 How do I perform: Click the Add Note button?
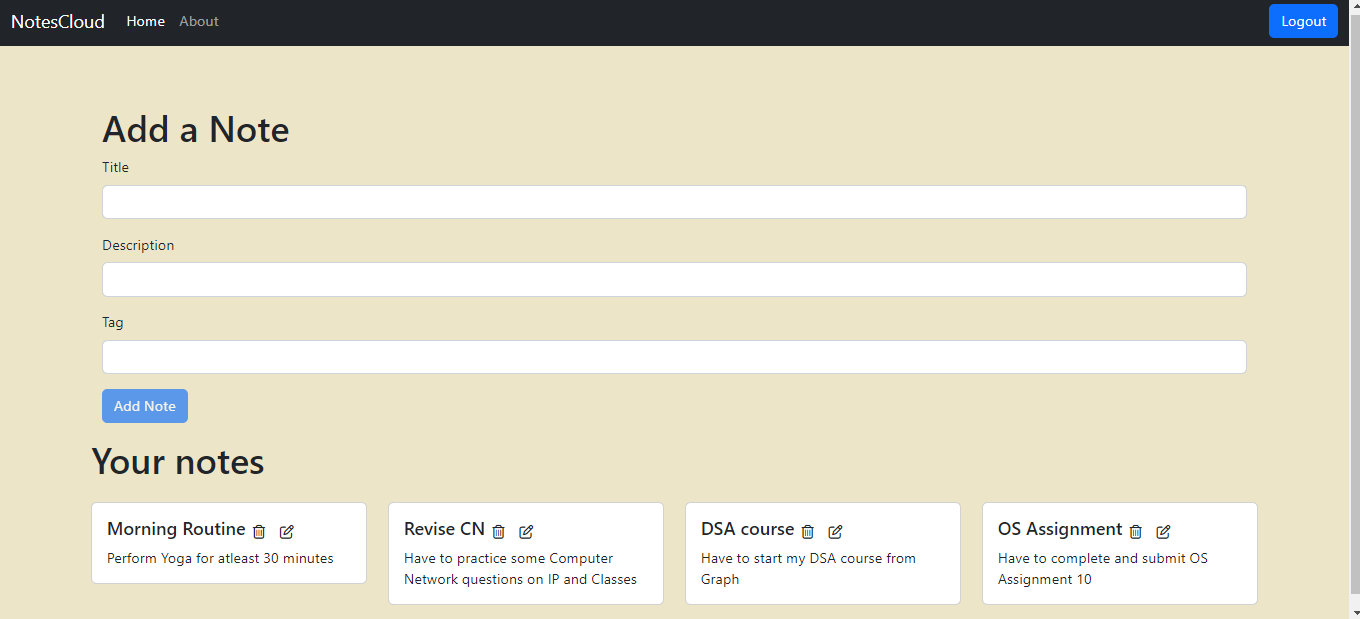(145, 406)
